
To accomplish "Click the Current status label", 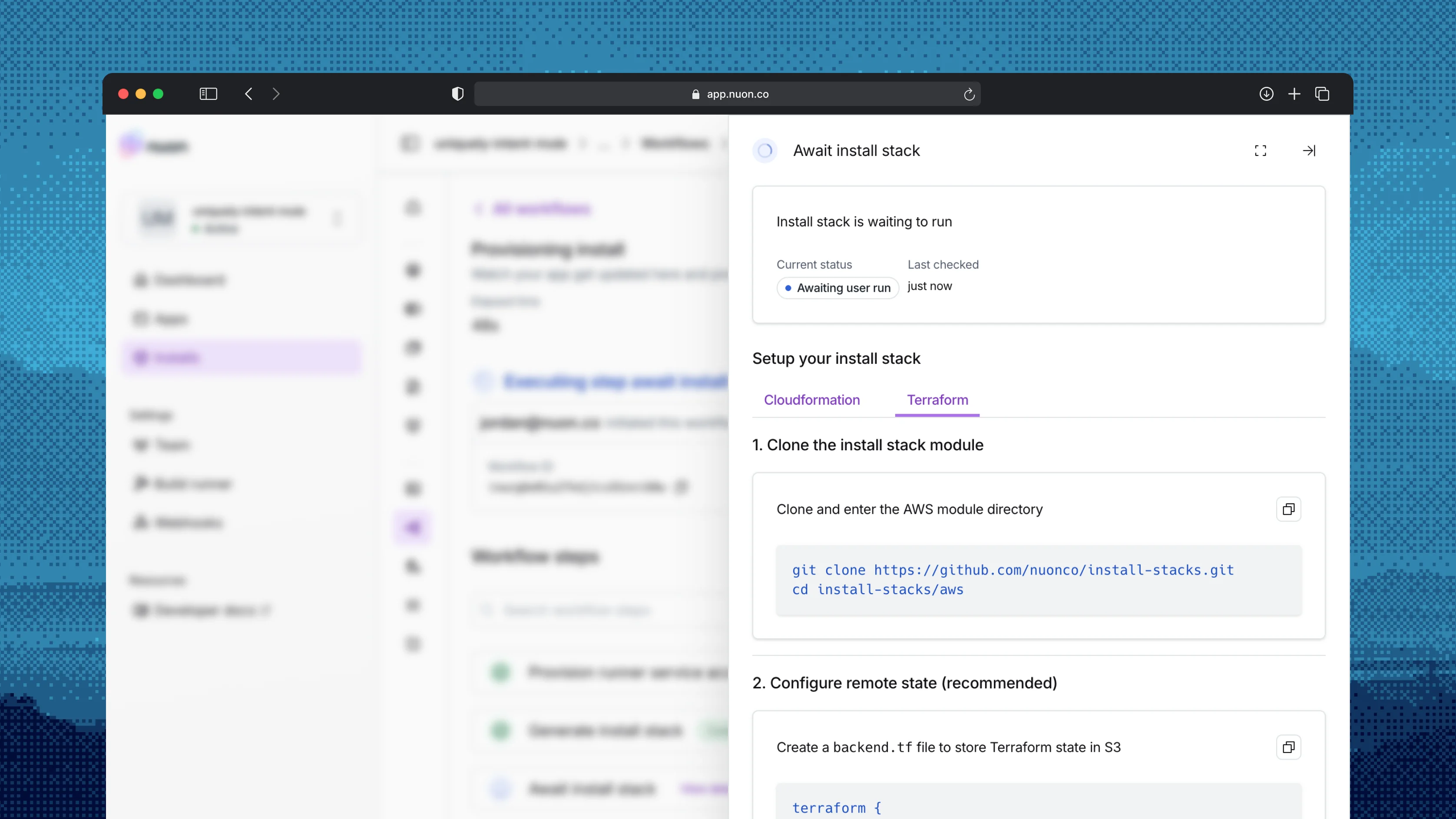I will tap(814, 264).
